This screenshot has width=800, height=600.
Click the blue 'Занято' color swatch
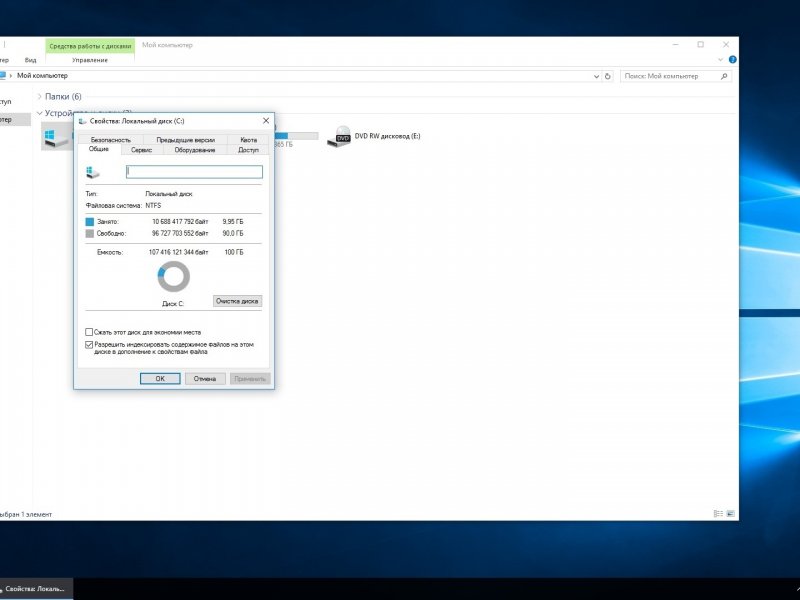pyautogui.click(x=90, y=222)
